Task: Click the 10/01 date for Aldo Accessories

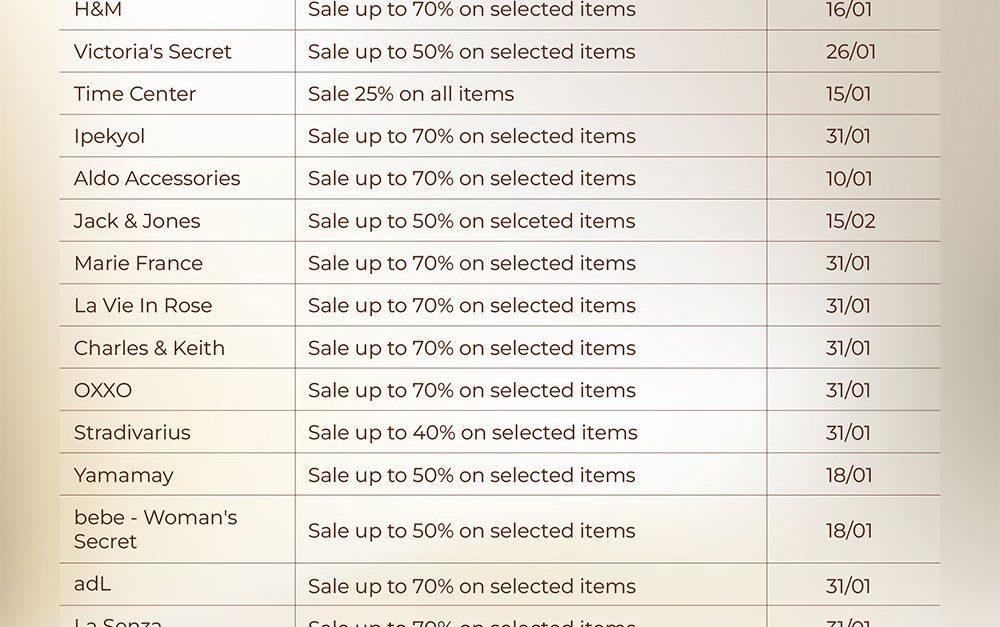Action: click(848, 179)
